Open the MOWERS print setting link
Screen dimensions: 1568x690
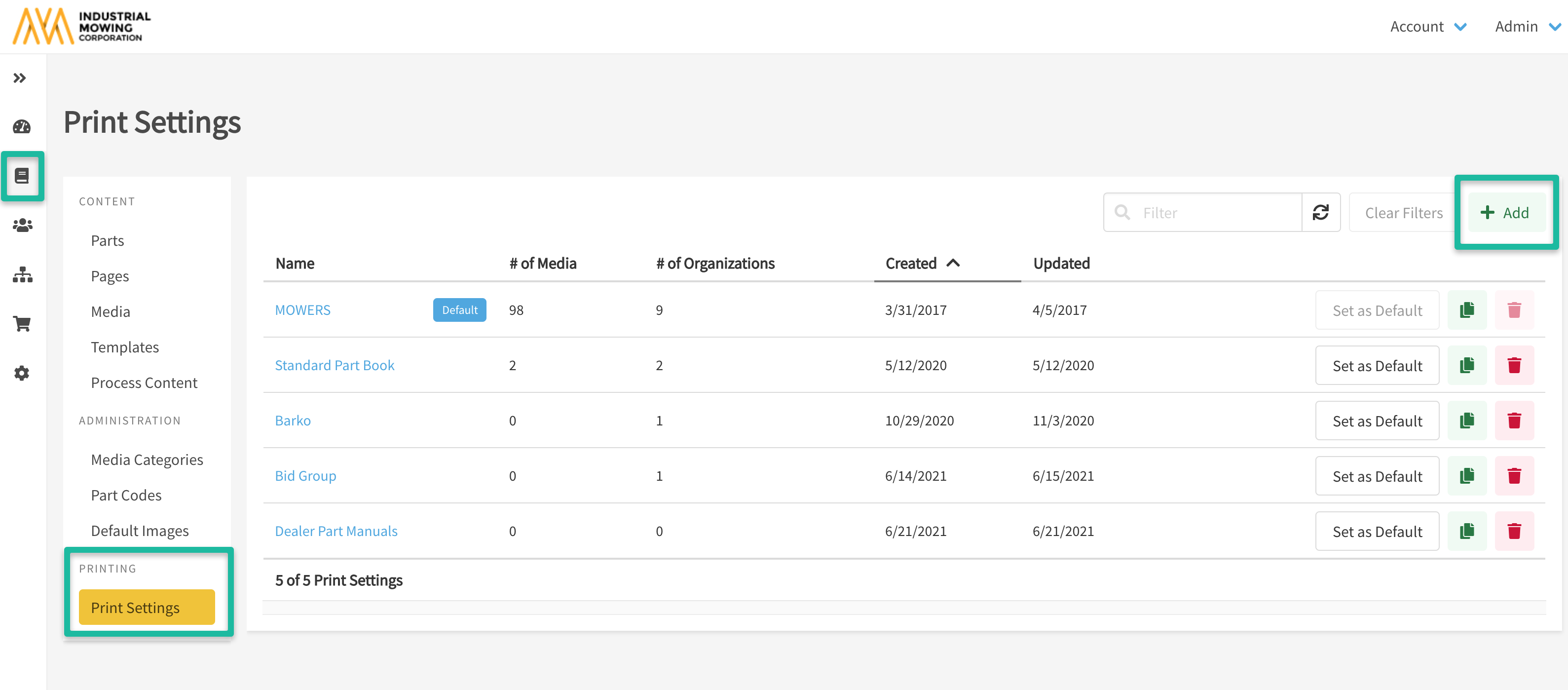(x=302, y=310)
